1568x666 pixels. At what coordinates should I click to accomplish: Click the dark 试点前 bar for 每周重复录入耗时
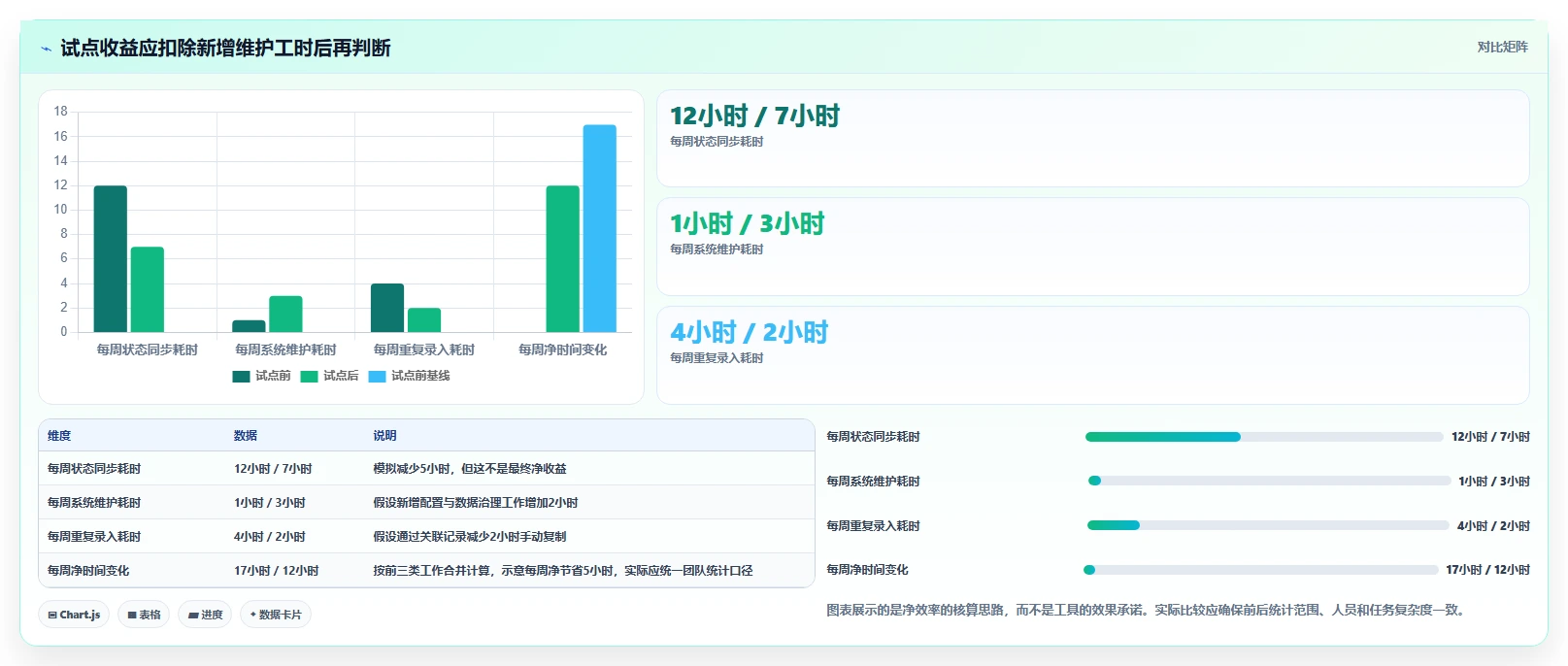(x=387, y=308)
